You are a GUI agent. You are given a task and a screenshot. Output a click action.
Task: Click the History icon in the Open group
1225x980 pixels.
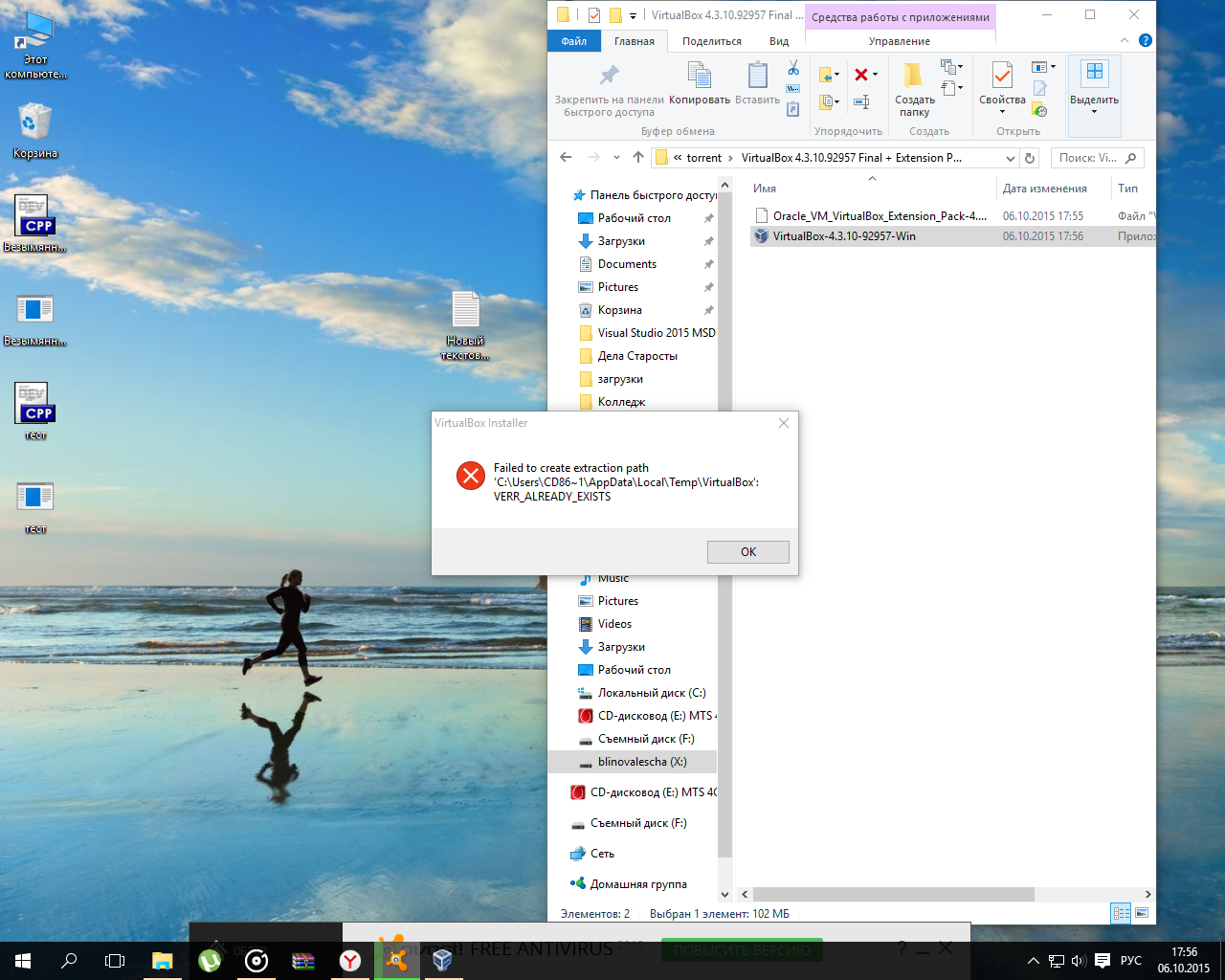[1040, 110]
